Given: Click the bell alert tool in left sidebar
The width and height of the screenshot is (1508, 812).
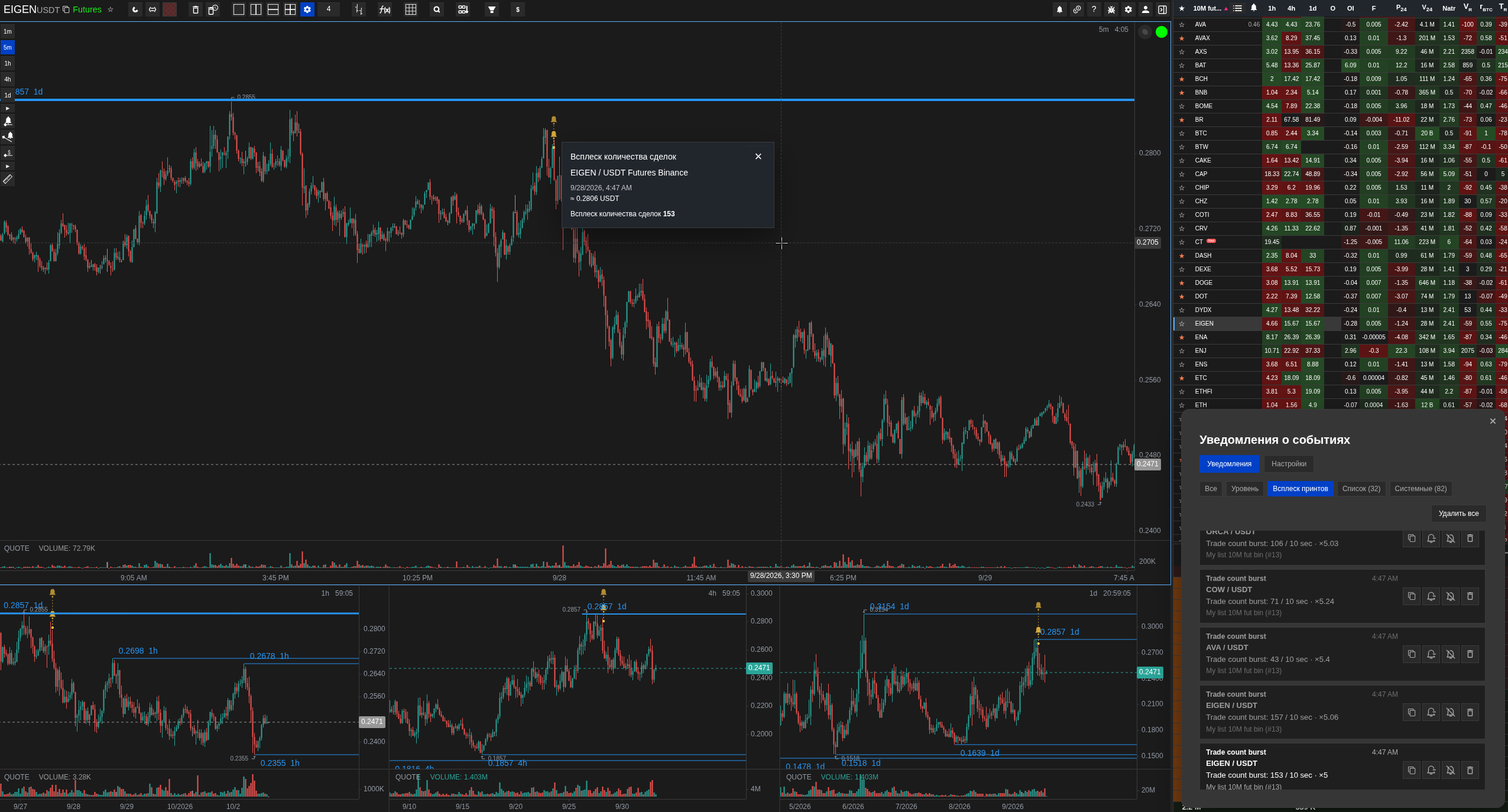Looking at the screenshot, I should [x=8, y=121].
